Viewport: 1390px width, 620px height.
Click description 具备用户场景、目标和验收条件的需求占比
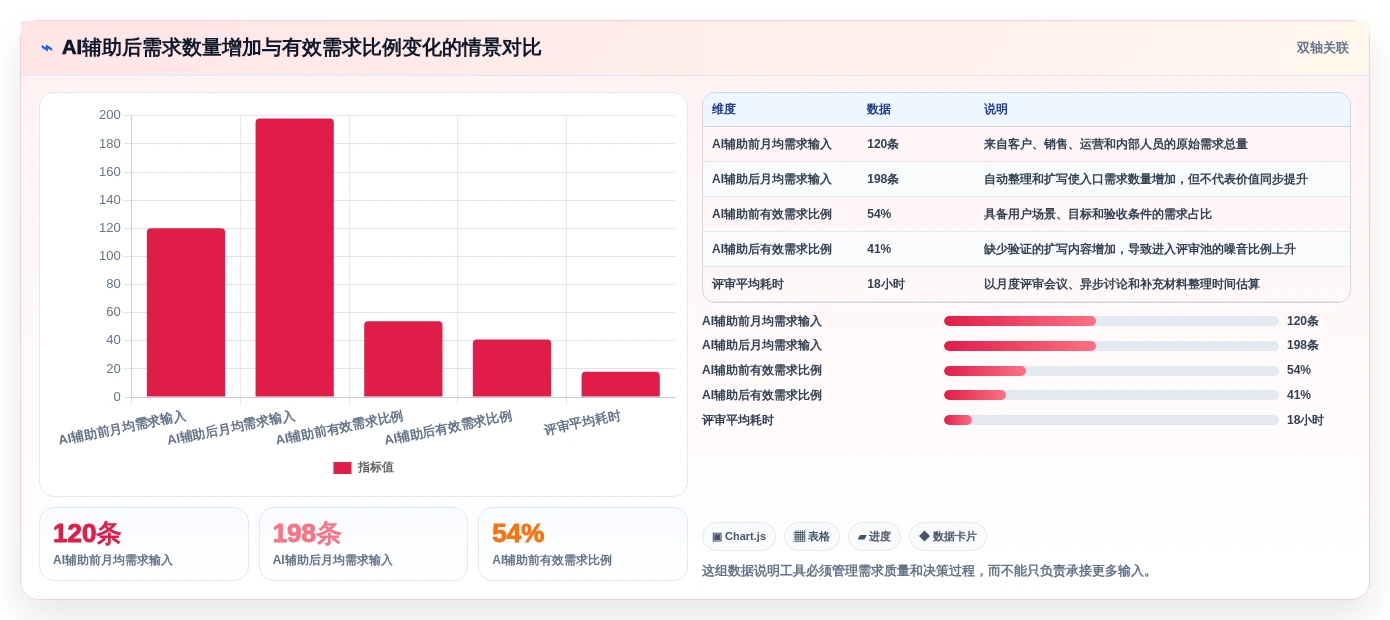1097,214
